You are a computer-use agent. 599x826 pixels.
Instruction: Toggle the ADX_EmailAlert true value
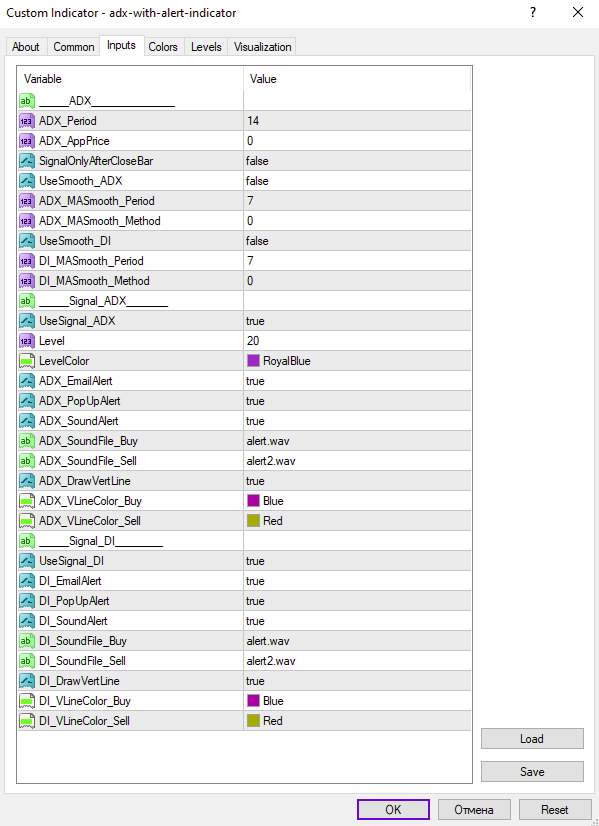(358, 381)
